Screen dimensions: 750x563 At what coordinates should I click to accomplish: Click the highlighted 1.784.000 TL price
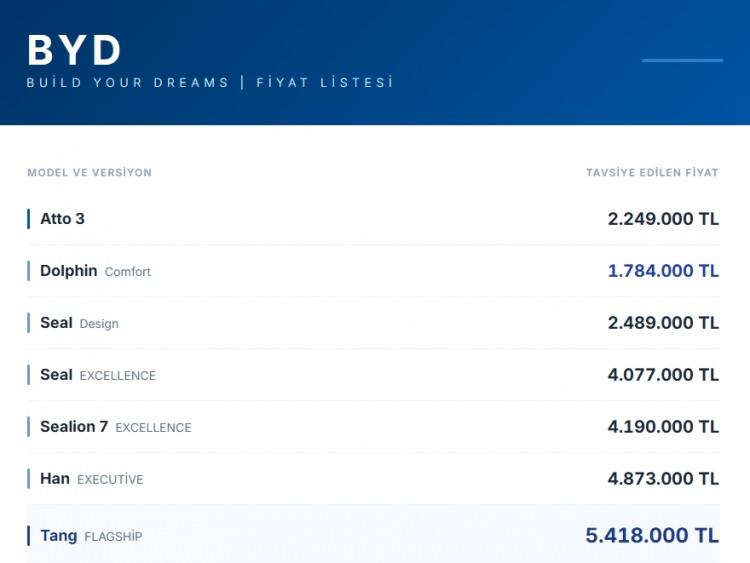663,271
